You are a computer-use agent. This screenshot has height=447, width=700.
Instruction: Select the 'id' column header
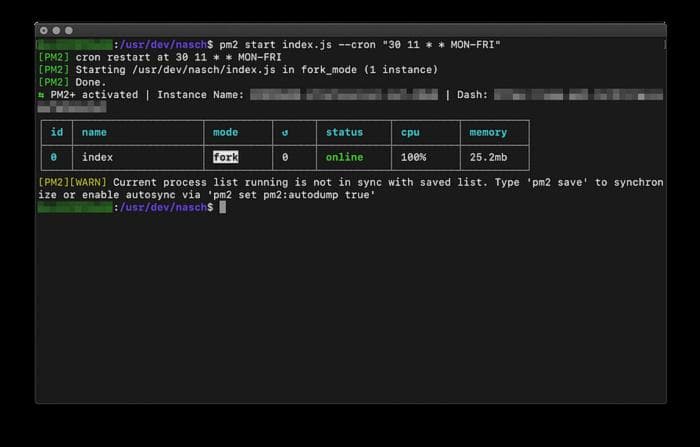click(x=57, y=132)
